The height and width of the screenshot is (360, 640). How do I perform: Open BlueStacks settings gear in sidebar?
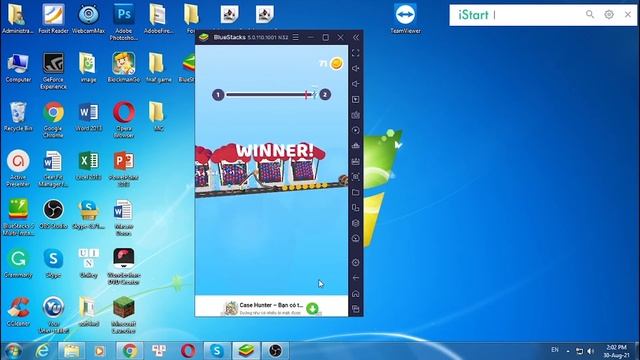[x=356, y=262]
